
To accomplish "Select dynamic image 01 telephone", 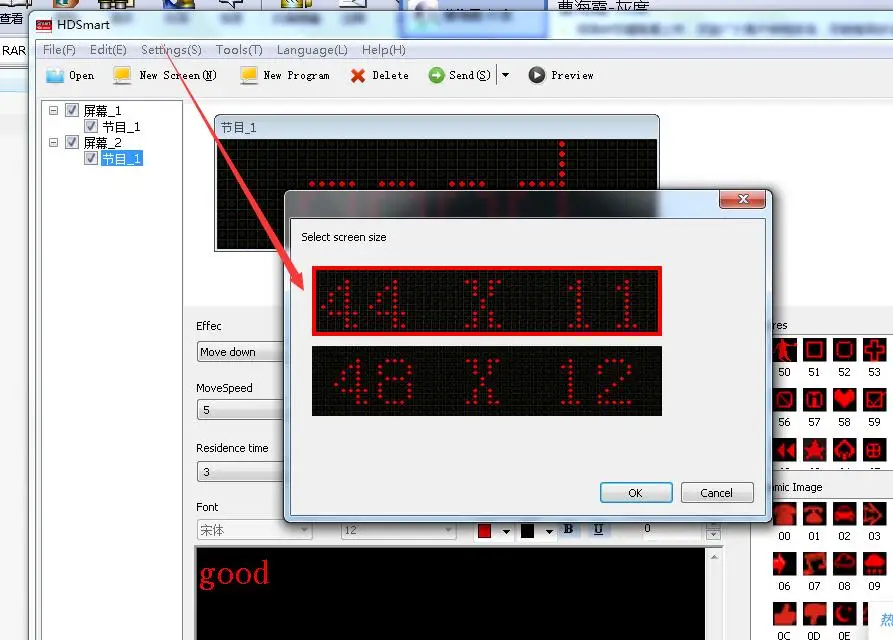I will 814,514.
